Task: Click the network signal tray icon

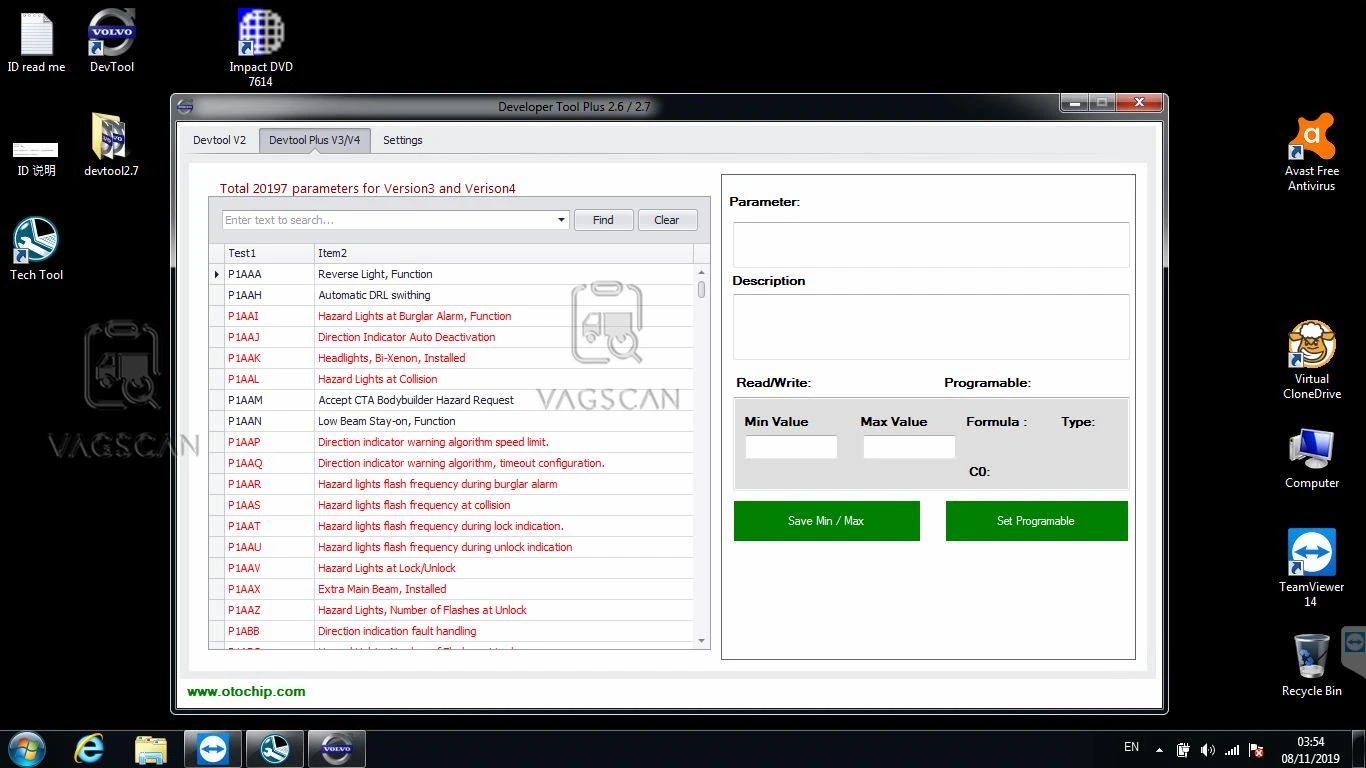Action: click(1232, 750)
